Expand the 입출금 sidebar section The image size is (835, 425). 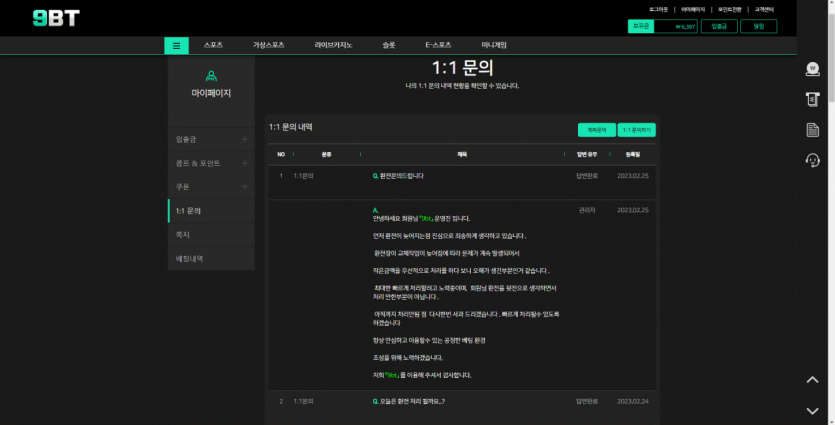244,139
